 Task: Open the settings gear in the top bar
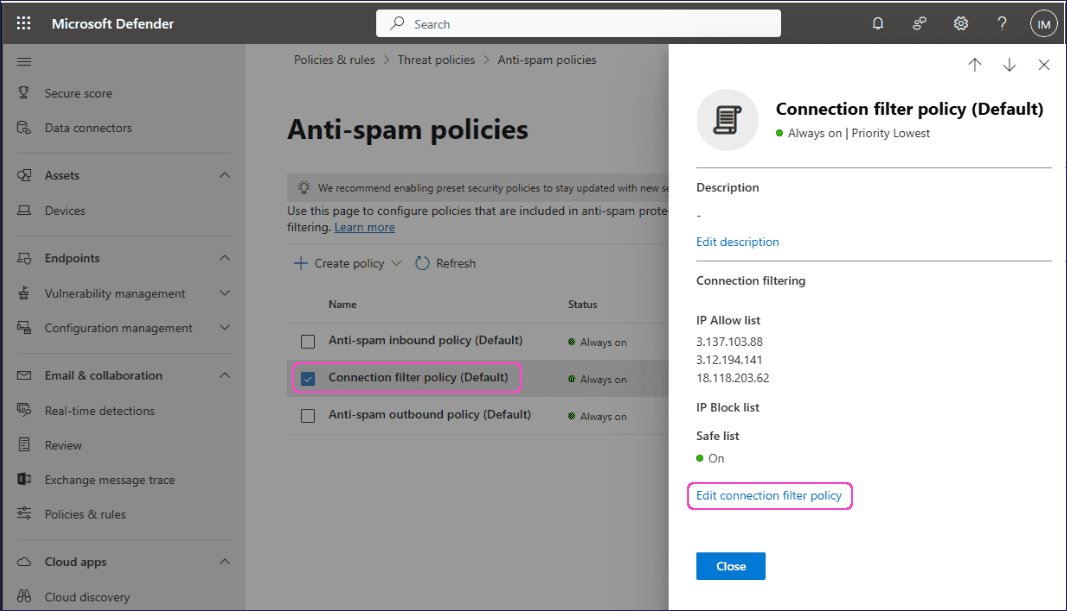[960, 22]
